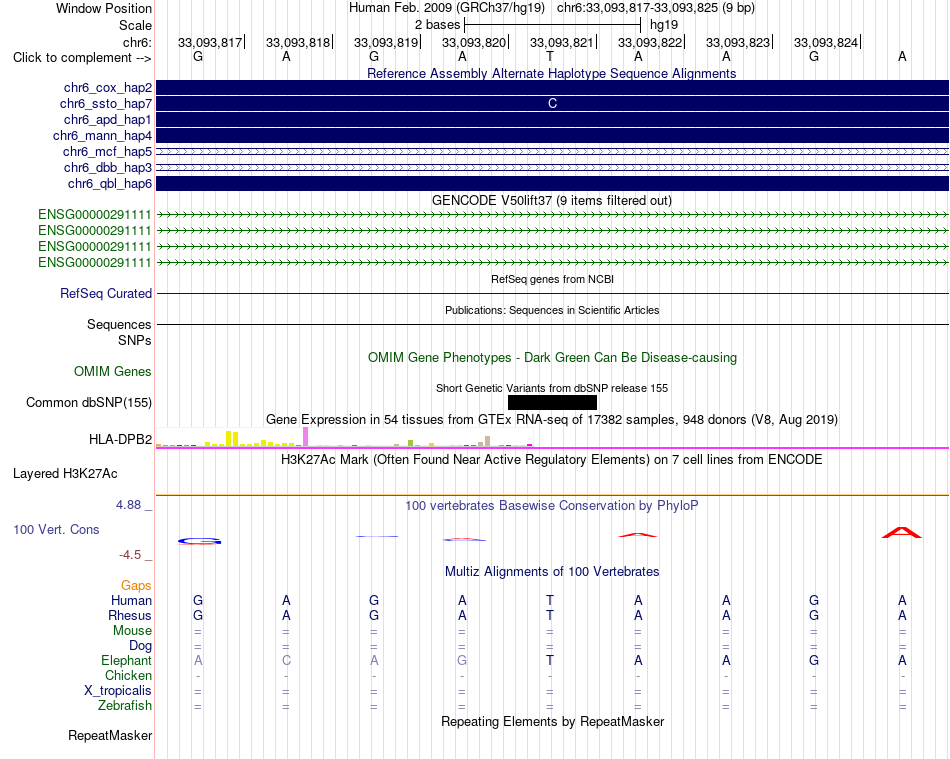Click the Sequences track label
The height and width of the screenshot is (759, 950).
[119, 325]
